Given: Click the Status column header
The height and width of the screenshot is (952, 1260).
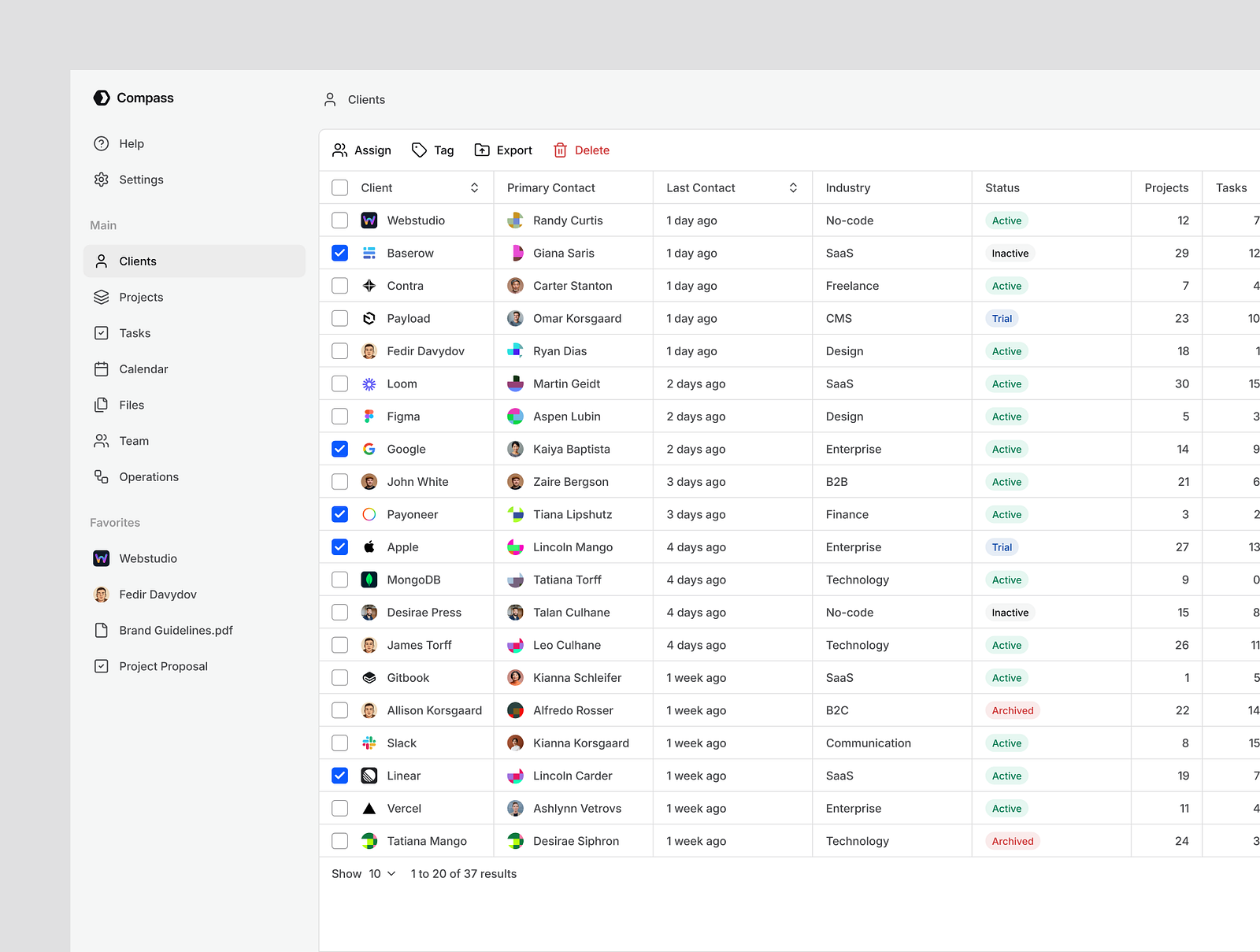Looking at the screenshot, I should 1002,187.
